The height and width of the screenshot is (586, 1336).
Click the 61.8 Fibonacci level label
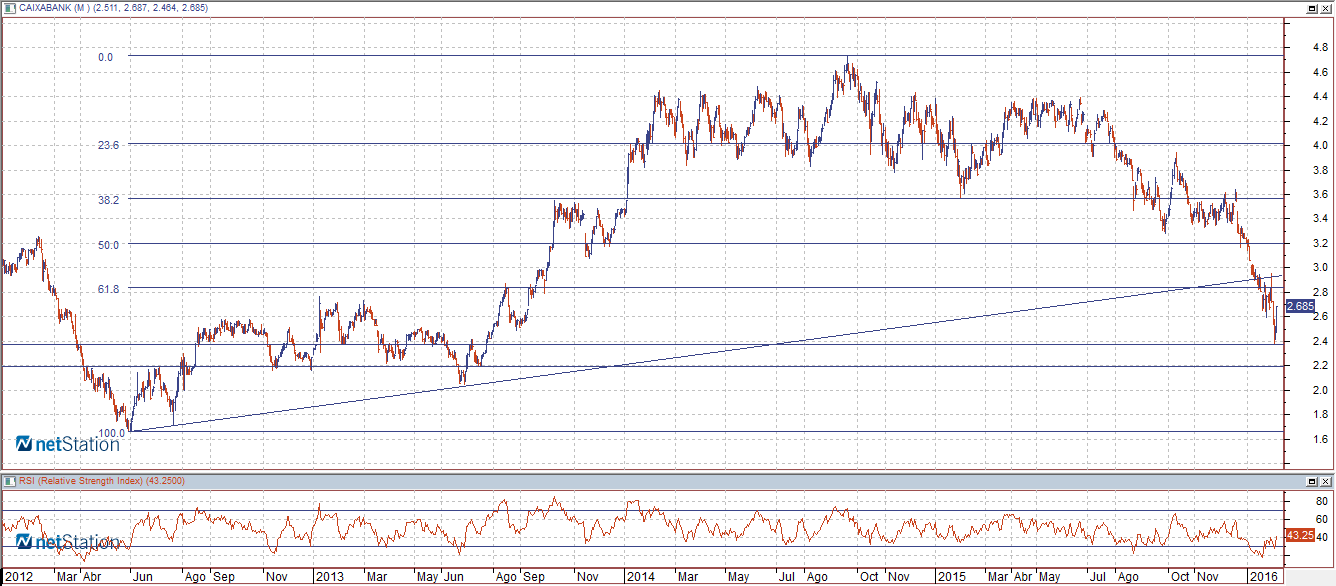click(x=109, y=289)
